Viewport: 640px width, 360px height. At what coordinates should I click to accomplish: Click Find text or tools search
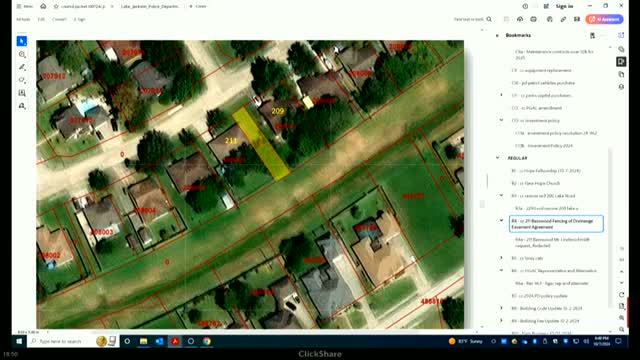[473, 19]
